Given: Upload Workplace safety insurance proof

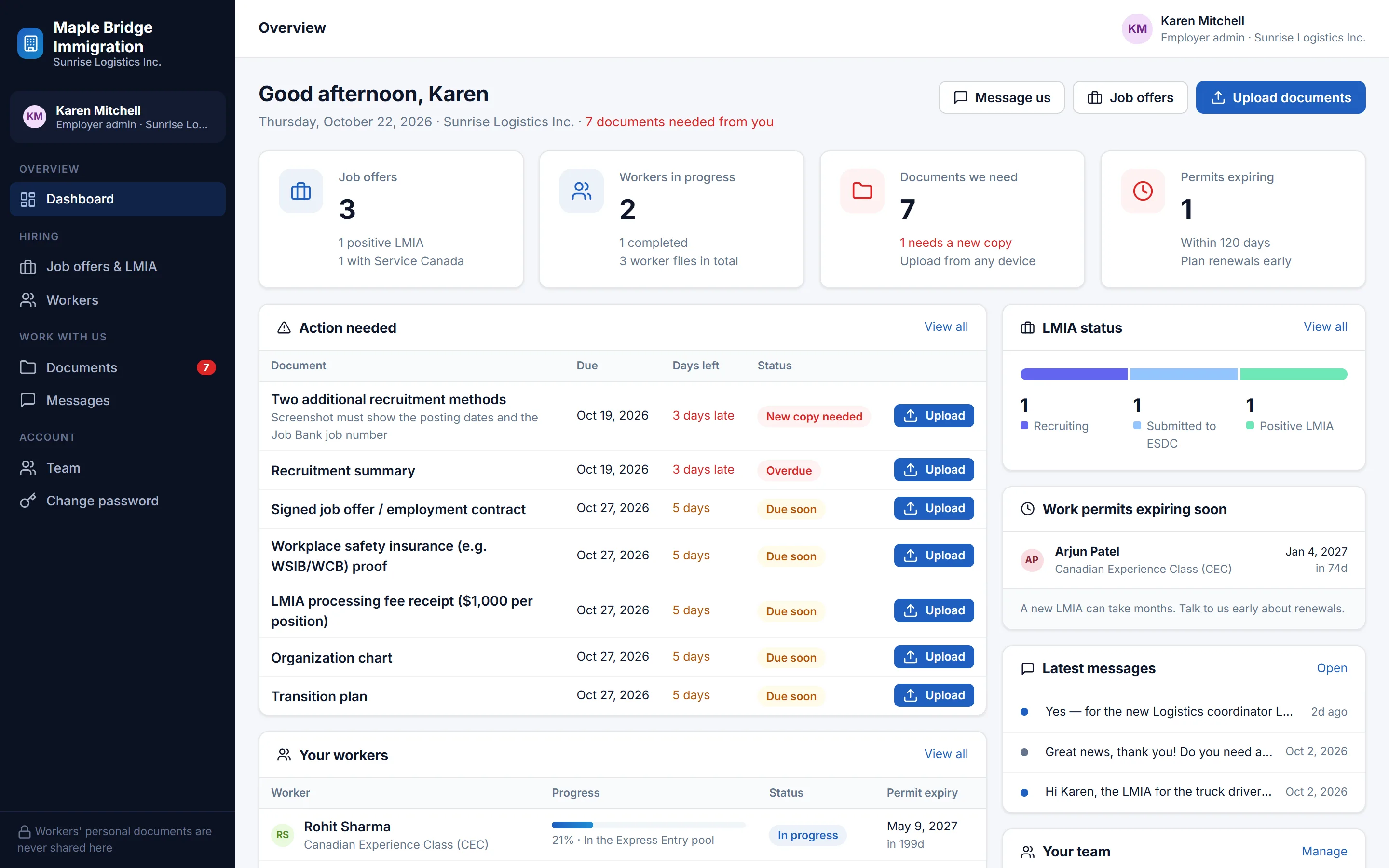Looking at the screenshot, I should click(934, 555).
